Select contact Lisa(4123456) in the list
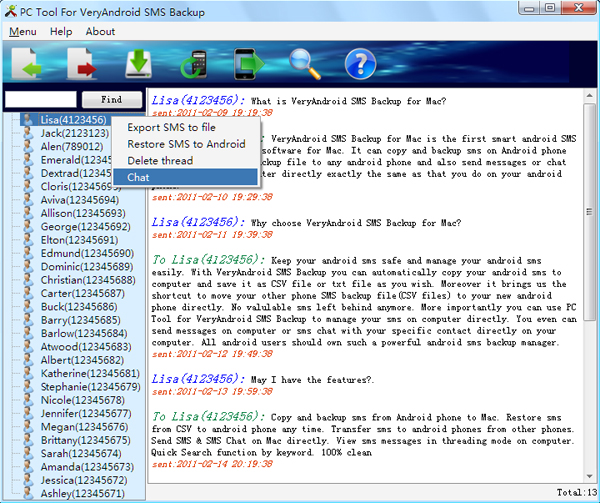Image resolution: width=600 pixels, height=503 pixels. click(x=73, y=120)
